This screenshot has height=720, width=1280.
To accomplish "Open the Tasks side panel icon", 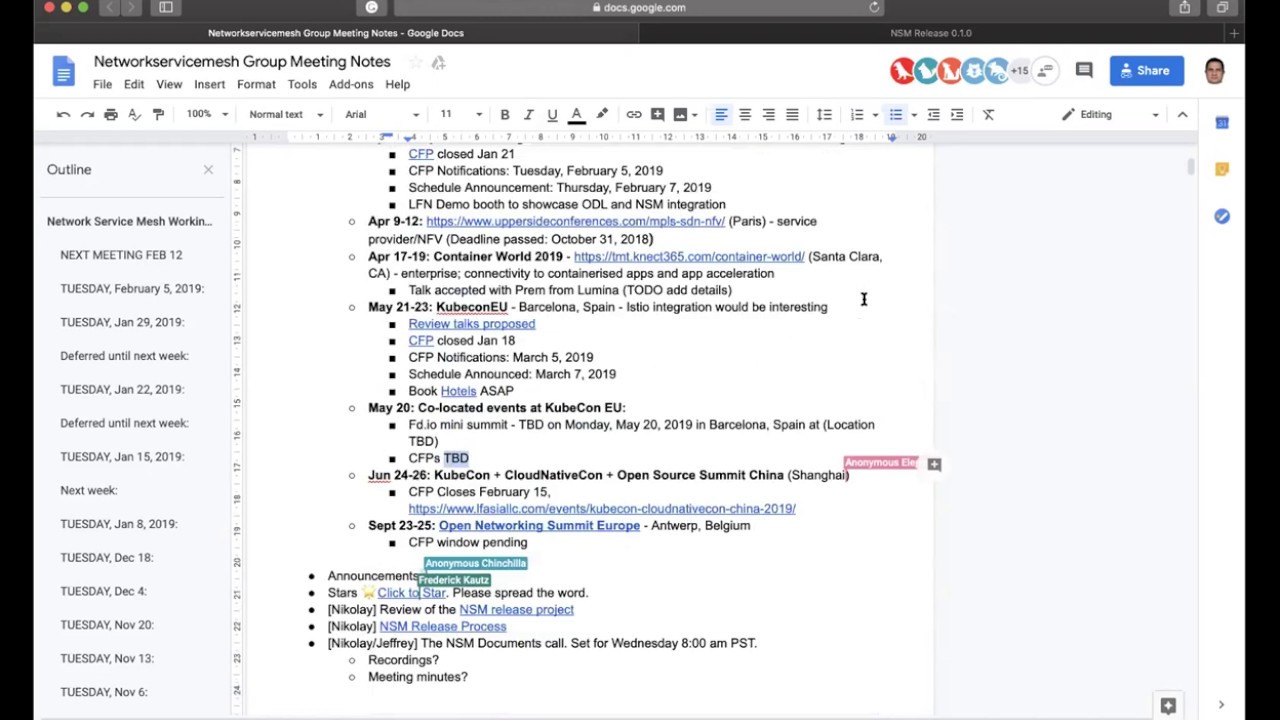I will coord(1222,216).
